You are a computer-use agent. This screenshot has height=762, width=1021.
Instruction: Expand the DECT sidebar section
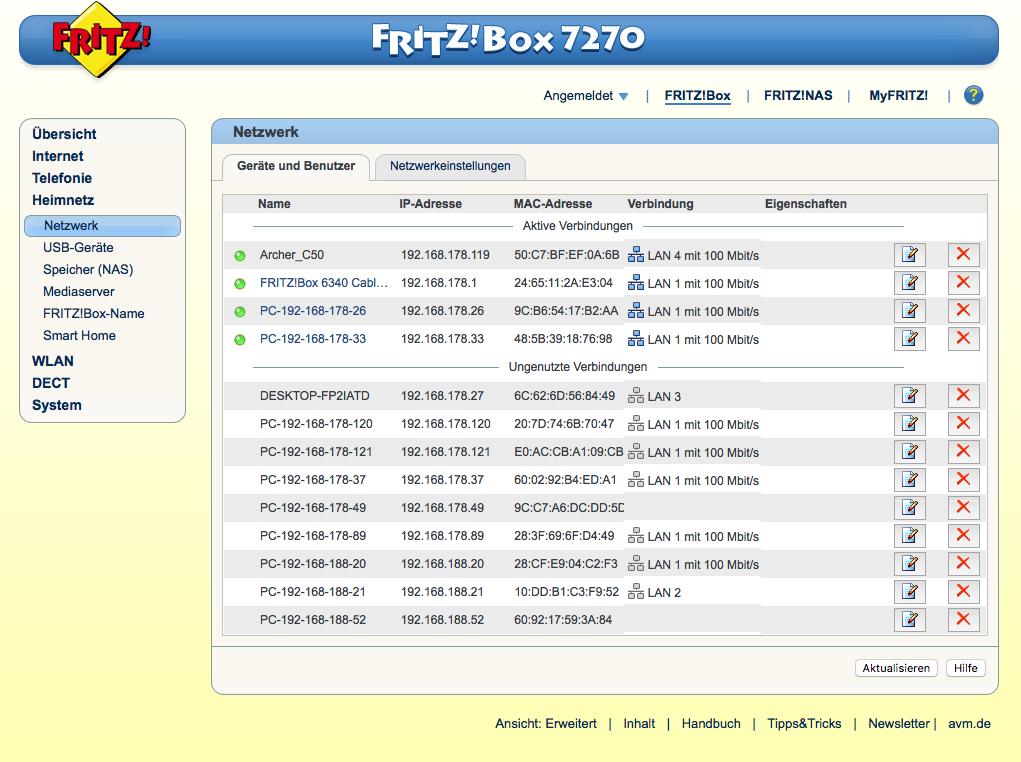point(51,384)
